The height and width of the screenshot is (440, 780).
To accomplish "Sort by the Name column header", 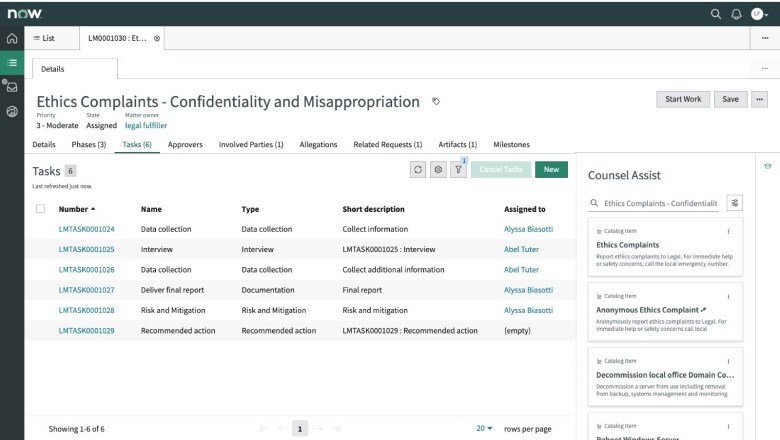I will click(151, 209).
